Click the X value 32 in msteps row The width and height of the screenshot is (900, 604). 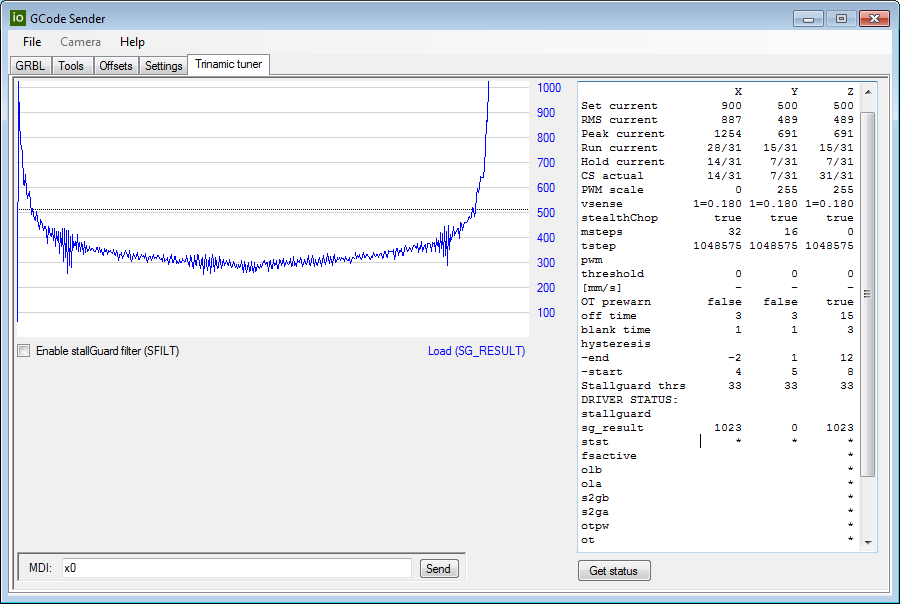coord(735,232)
